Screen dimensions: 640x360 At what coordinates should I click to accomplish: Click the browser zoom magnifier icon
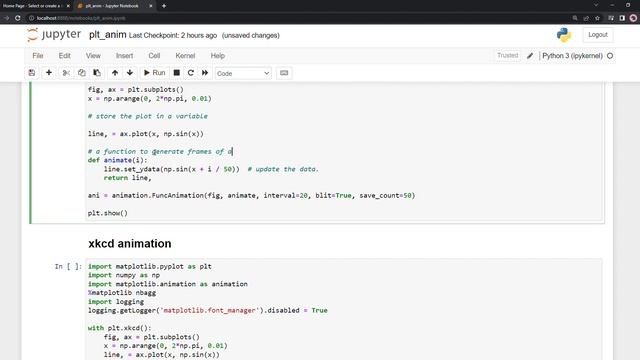(x=575, y=18)
